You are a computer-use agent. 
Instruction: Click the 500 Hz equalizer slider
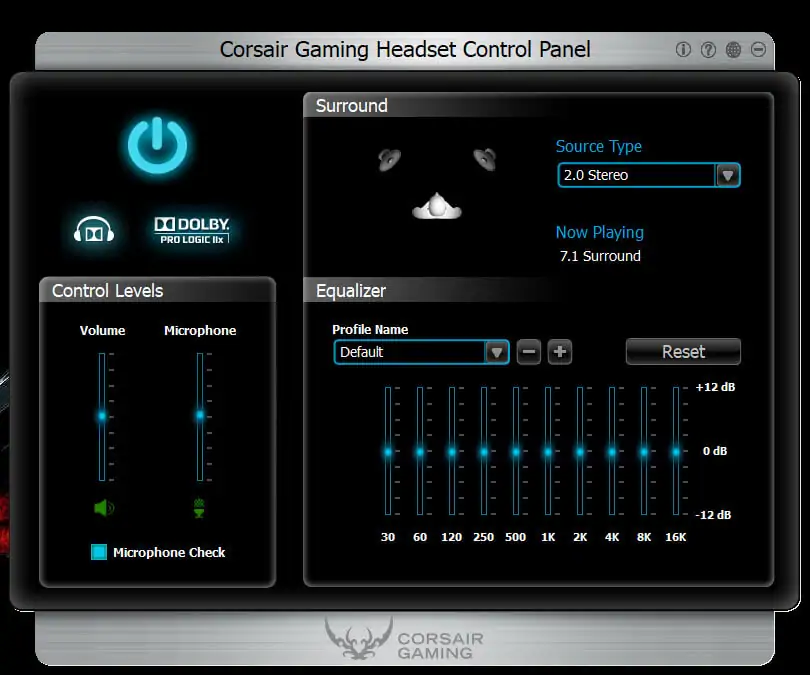pos(516,452)
